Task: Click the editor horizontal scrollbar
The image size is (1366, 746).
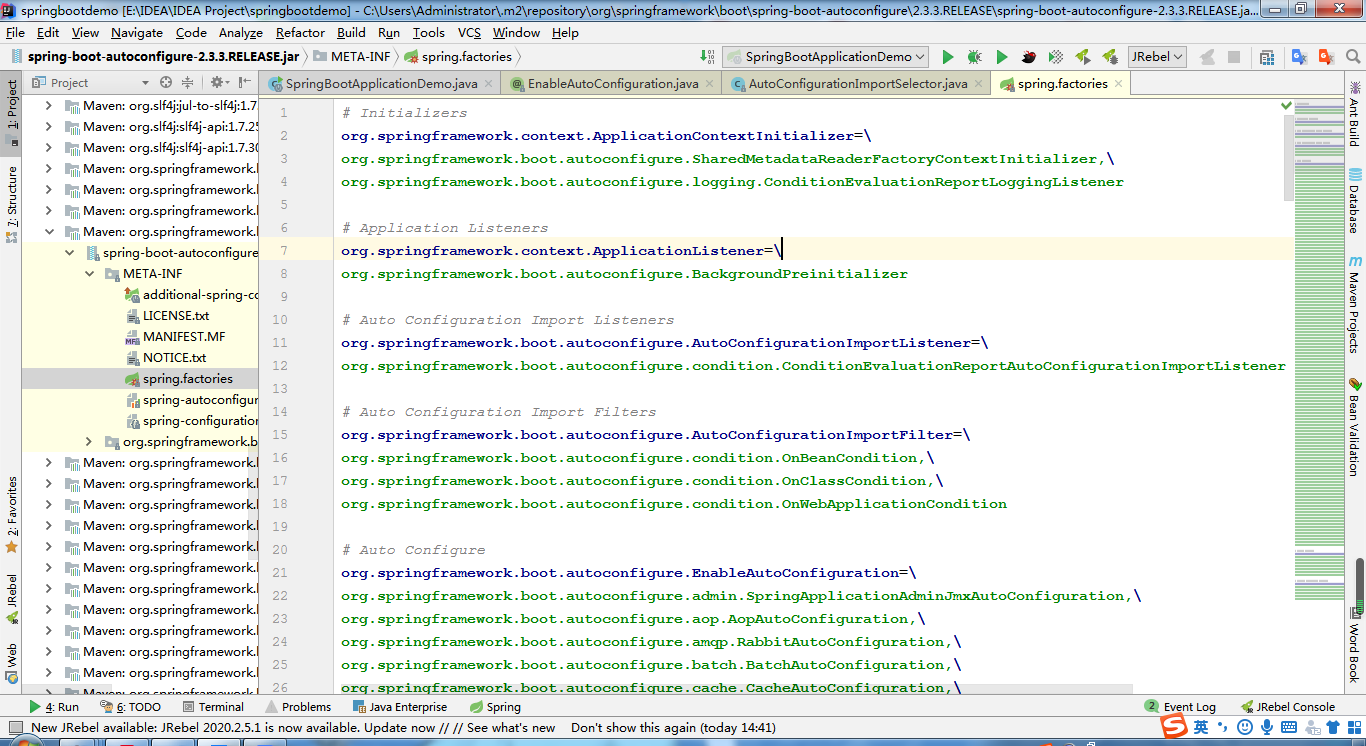Action: 735,689
